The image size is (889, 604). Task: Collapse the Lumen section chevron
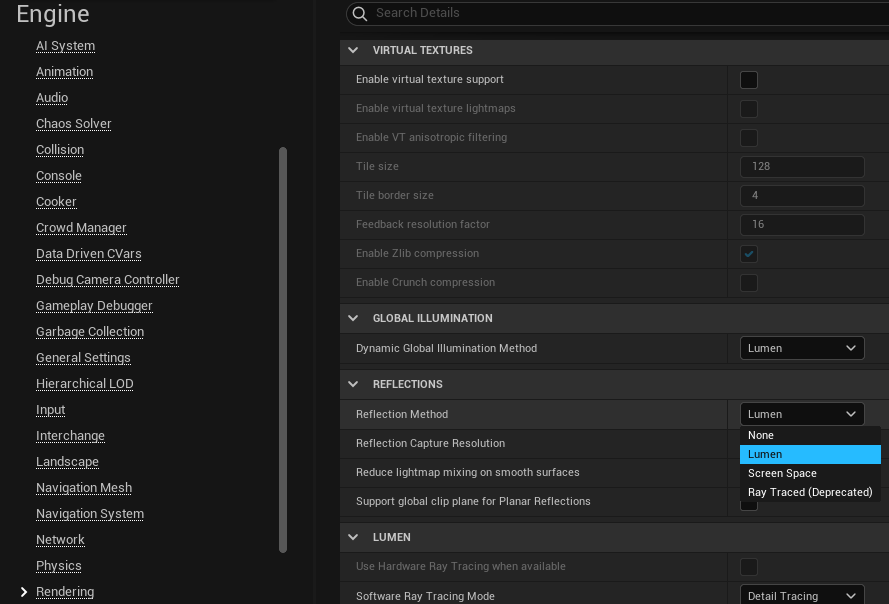tap(352, 537)
